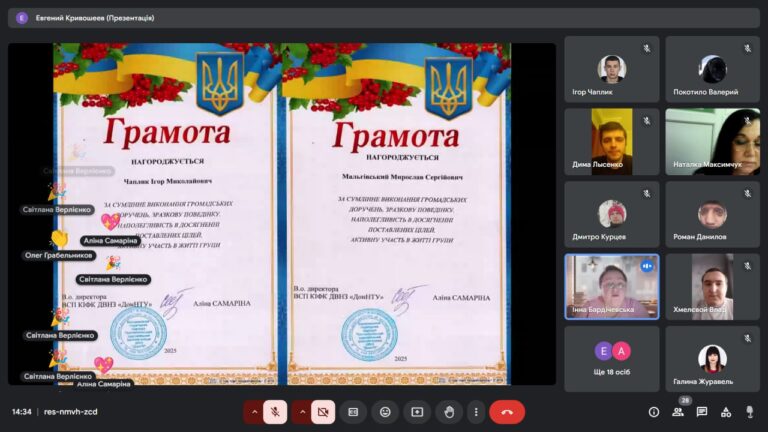Screen dimensions: 768x432
Task: Click the muted mic icon on Покотило Валерий
Action: click(x=747, y=48)
